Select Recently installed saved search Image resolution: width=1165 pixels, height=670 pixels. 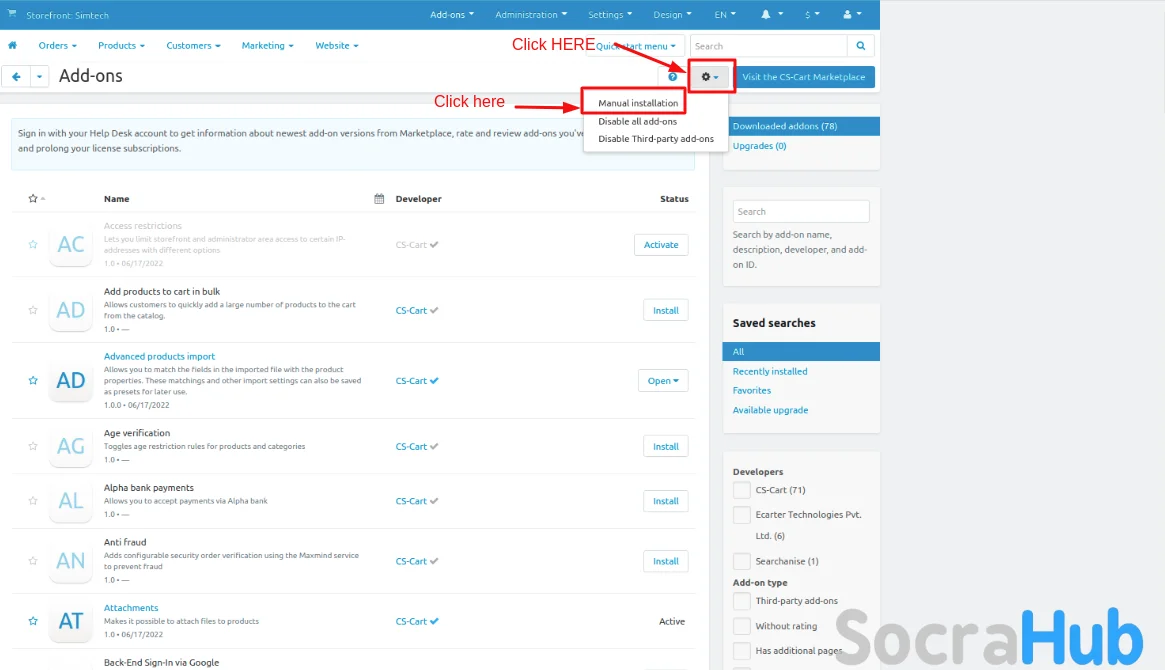[770, 371]
